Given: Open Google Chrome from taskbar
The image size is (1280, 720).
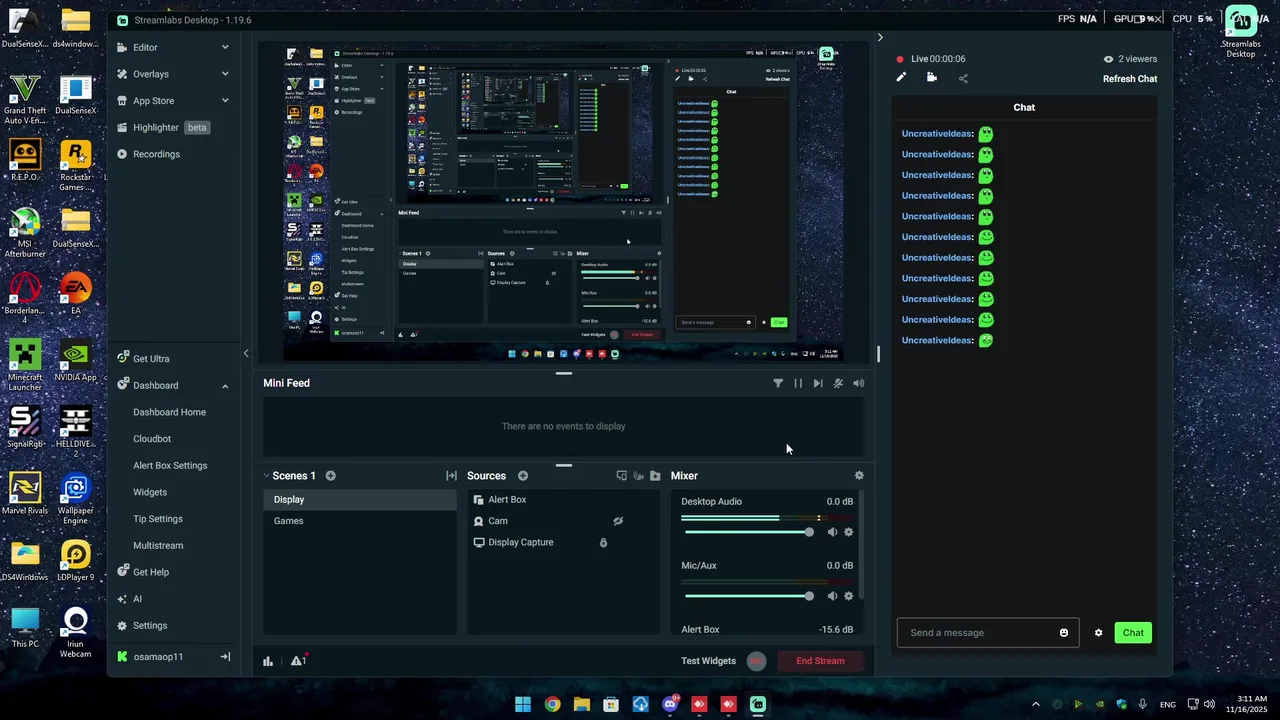Looking at the screenshot, I should point(552,705).
